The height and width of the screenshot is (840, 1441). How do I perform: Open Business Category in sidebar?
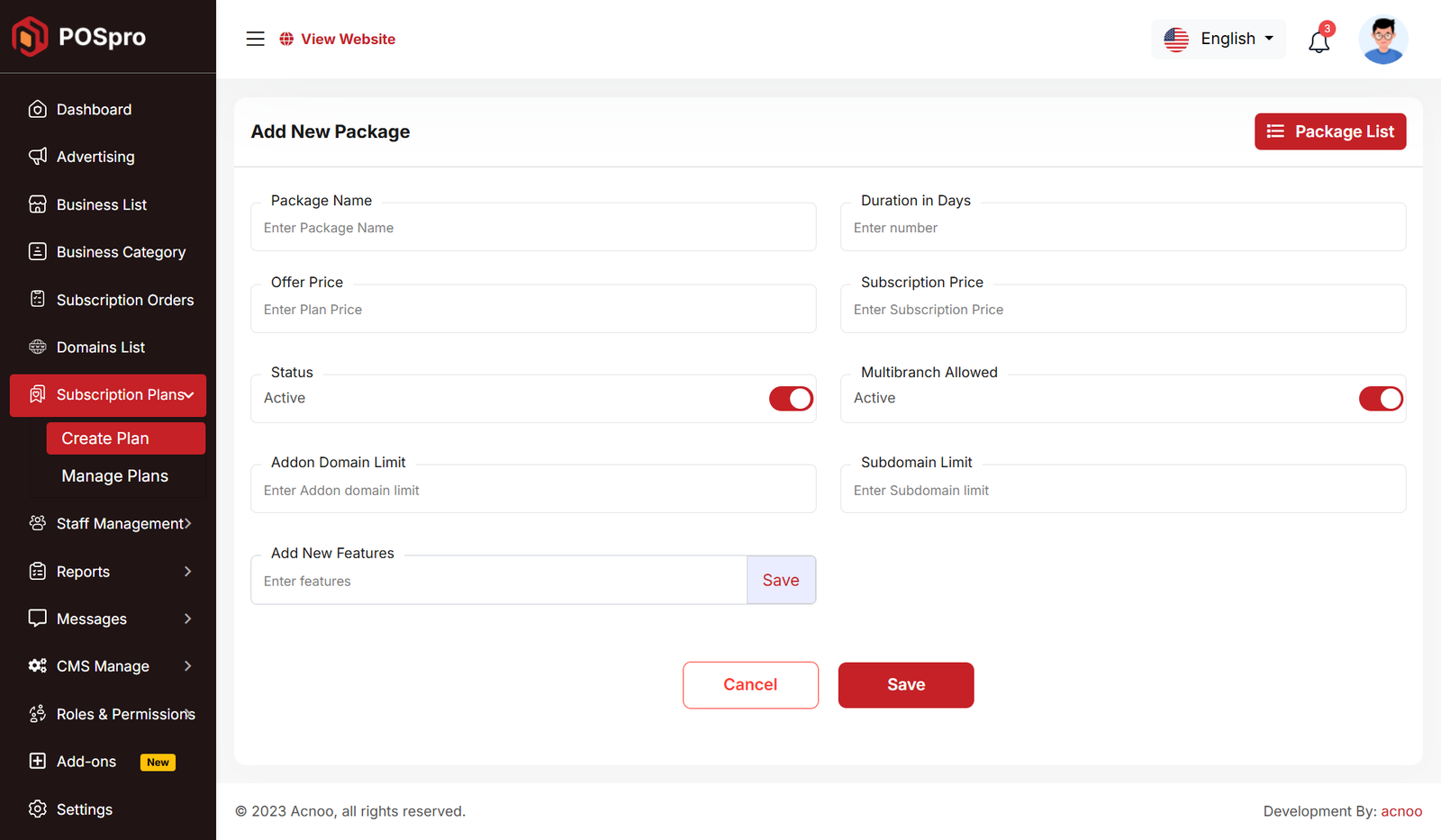(x=121, y=252)
